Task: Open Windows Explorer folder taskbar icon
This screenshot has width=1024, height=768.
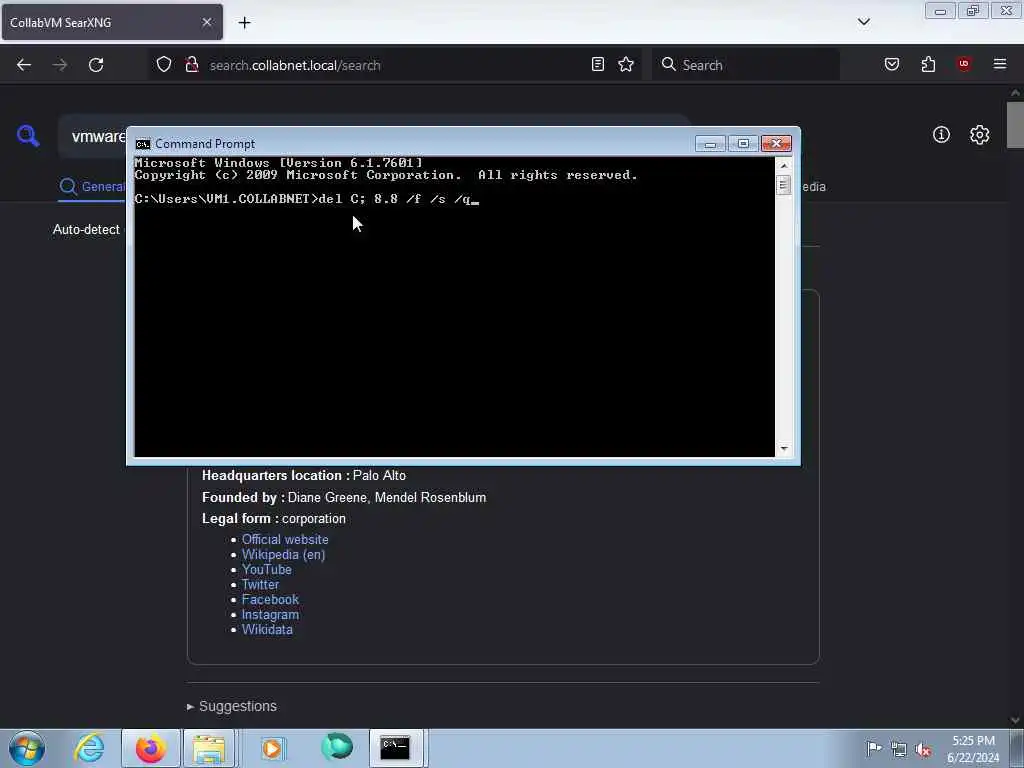Action: [209, 748]
